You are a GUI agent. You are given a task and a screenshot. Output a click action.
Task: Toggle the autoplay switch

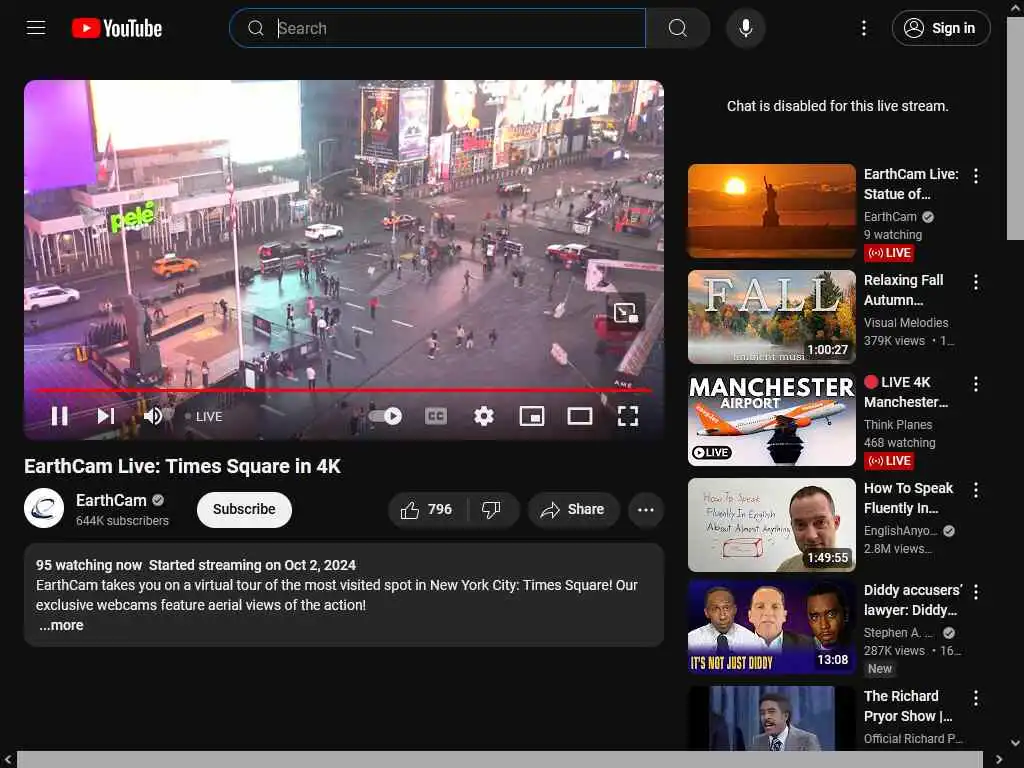pos(385,416)
